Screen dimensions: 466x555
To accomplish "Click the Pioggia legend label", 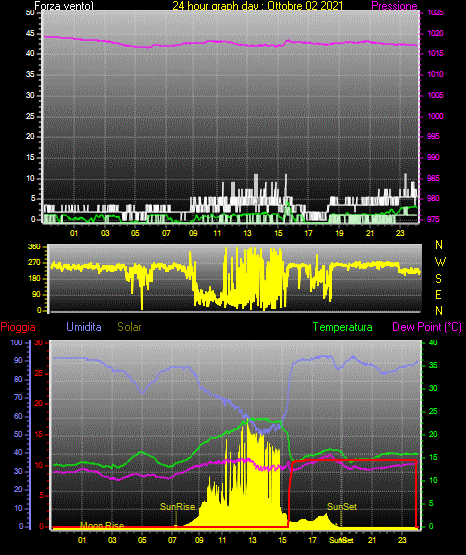I will click(18, 327).
